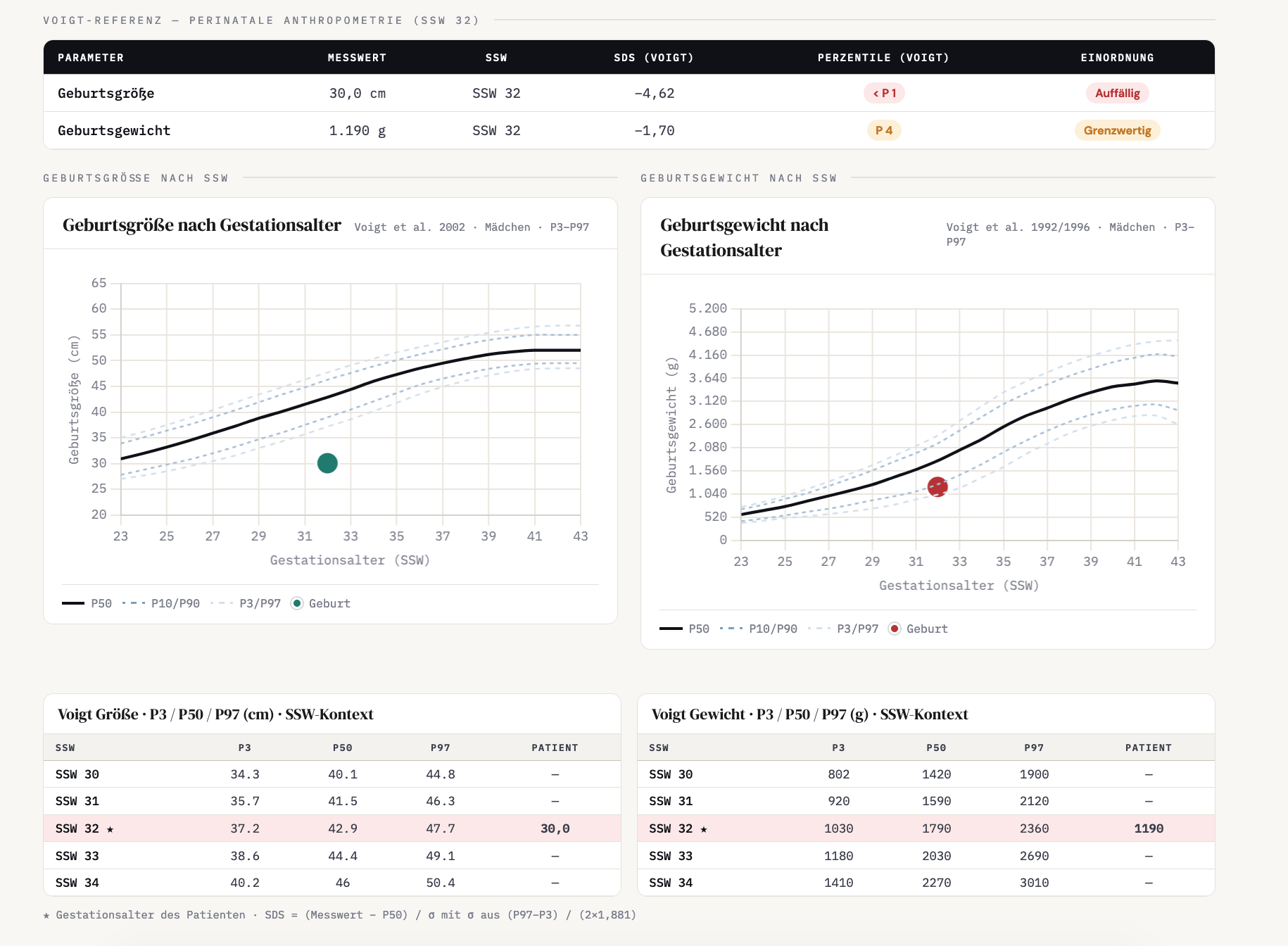Select the Geburtsgröße row
The width and height of the screenshot is (1288, 946).
pos(629,93)
